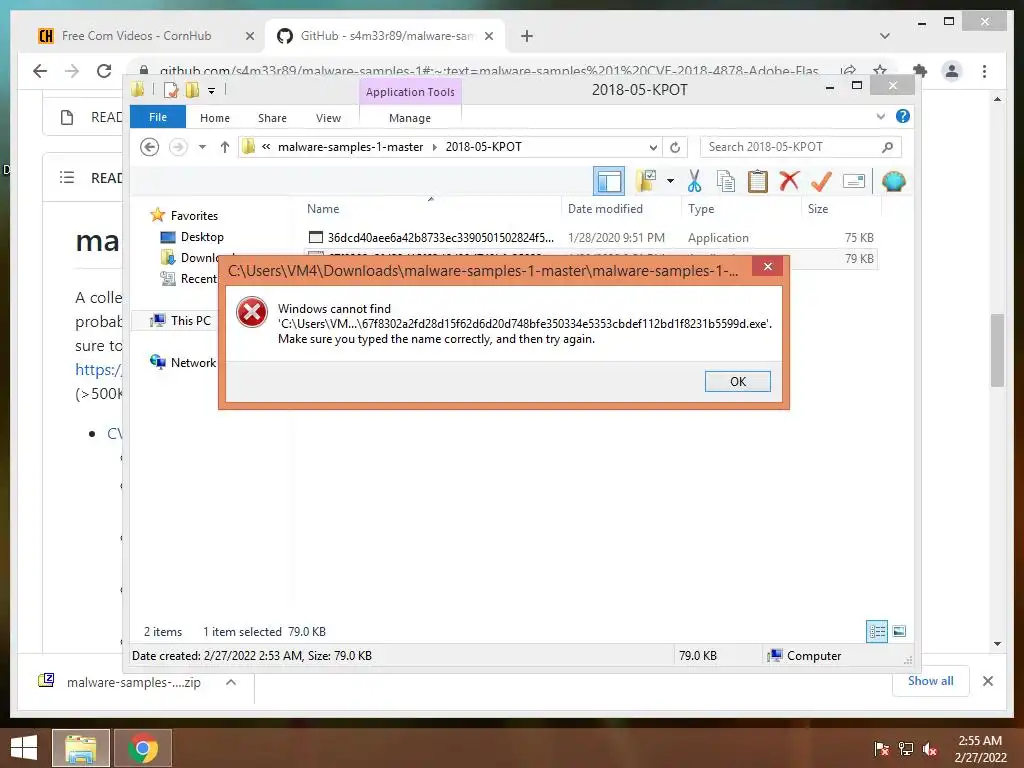The image size is (1024, 768).
Task: Click Explorer's Forward navigation arrow
Action: point(178,147)
